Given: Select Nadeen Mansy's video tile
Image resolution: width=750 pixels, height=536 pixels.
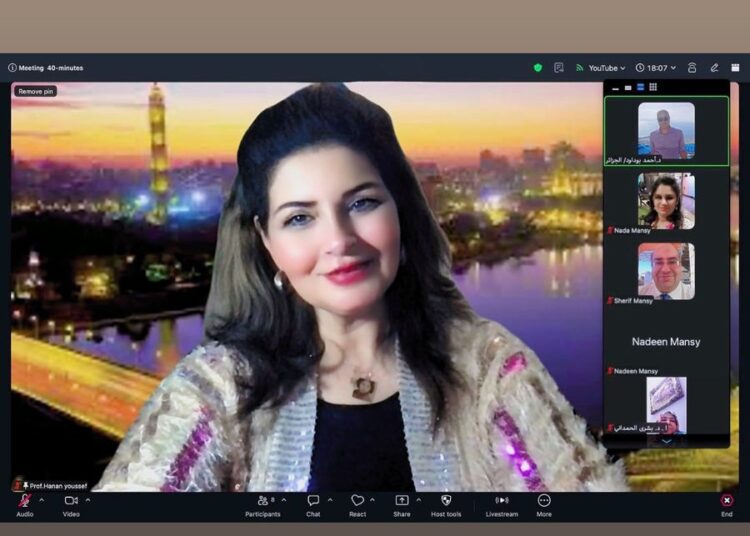Looking at the screenshot, I should [x=666, y=341].
